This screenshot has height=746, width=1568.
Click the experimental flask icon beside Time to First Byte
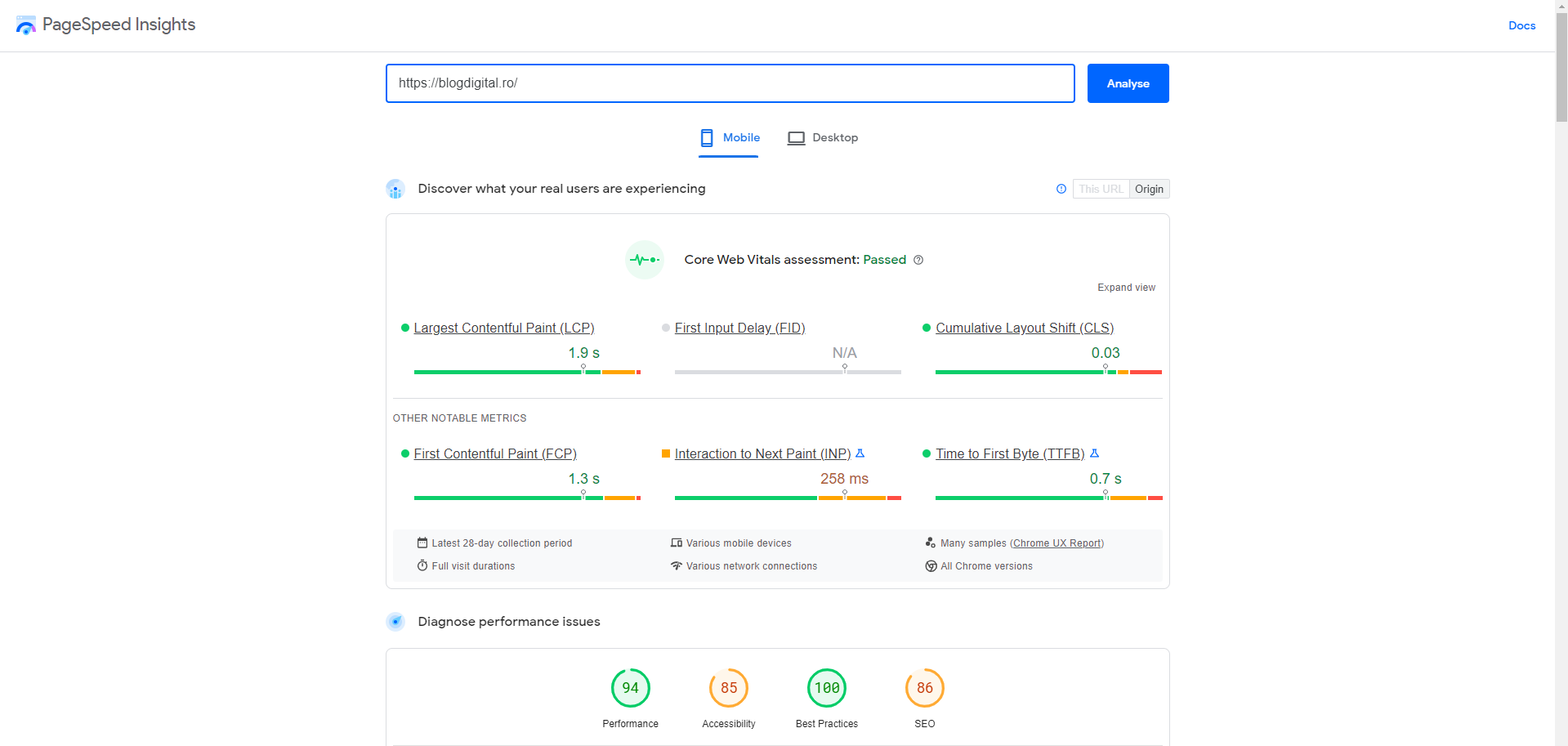pos(1095,453)
